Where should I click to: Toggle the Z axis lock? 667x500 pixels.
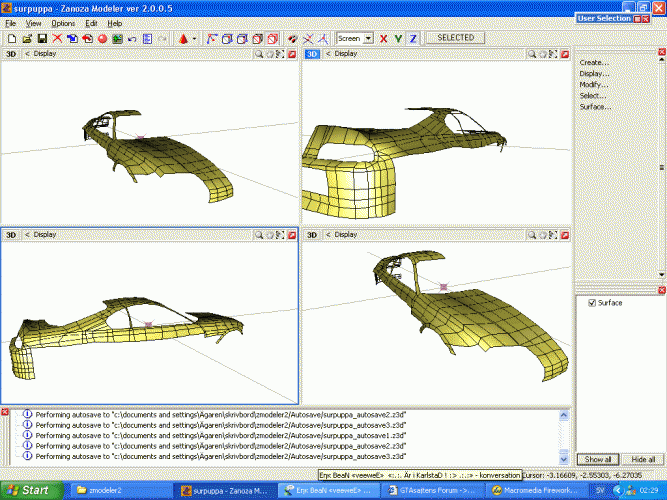[412, 38]
